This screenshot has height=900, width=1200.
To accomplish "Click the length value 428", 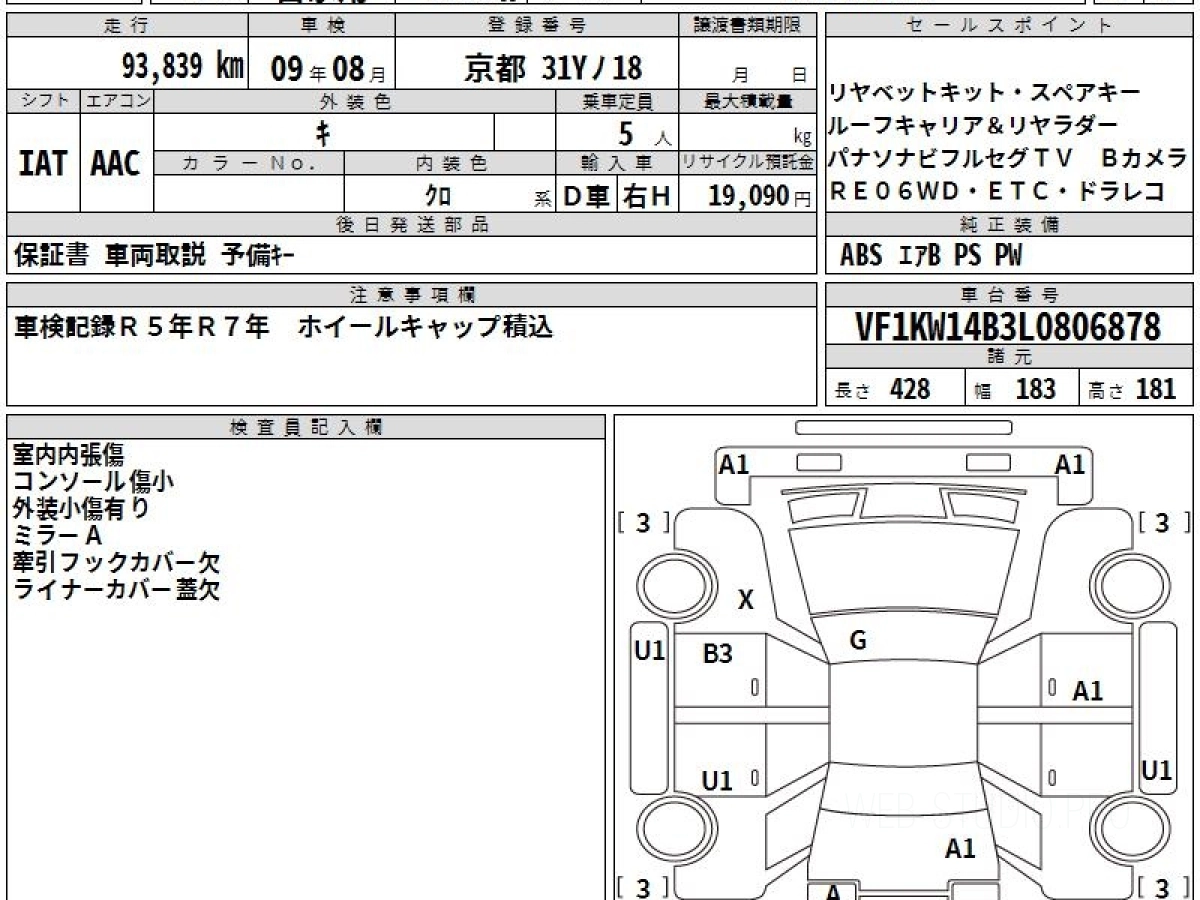I will (910, 389).
